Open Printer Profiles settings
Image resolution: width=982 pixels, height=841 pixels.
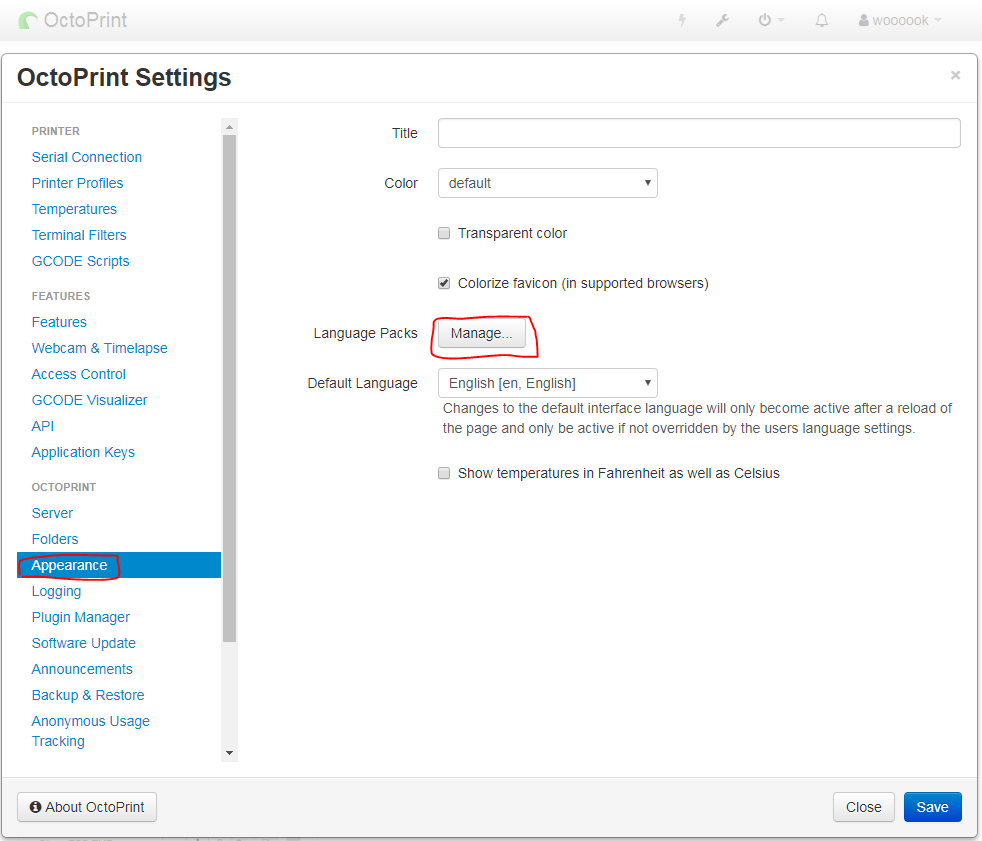(78, 183)
